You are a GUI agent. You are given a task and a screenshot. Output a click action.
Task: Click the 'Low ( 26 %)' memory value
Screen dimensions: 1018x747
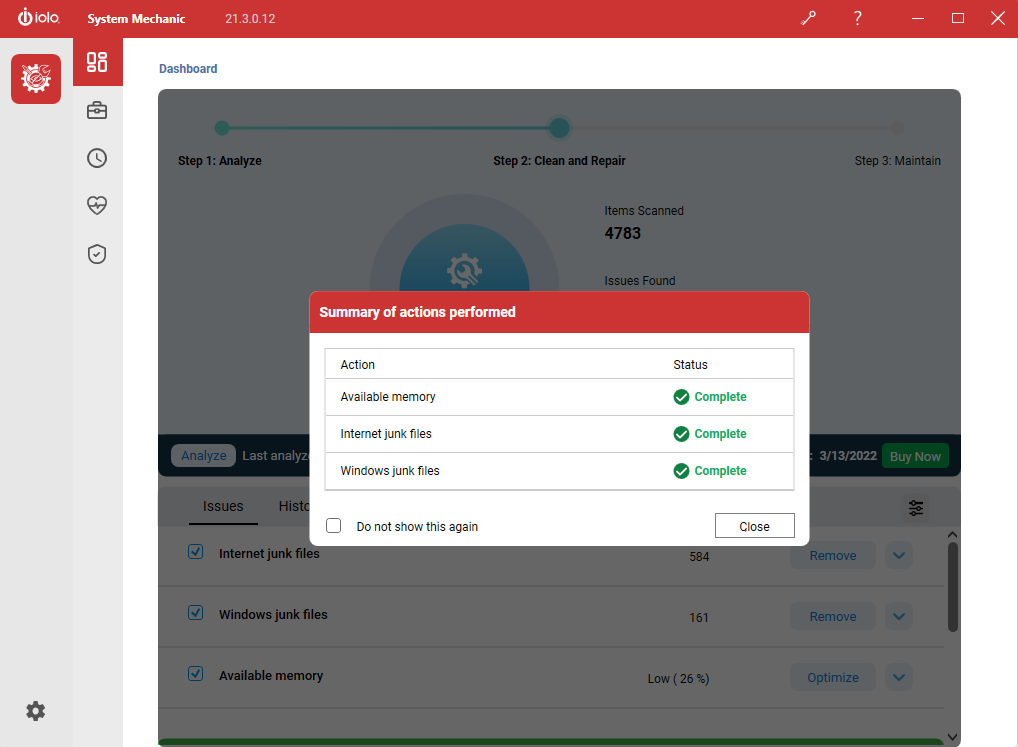click(678, 679)
